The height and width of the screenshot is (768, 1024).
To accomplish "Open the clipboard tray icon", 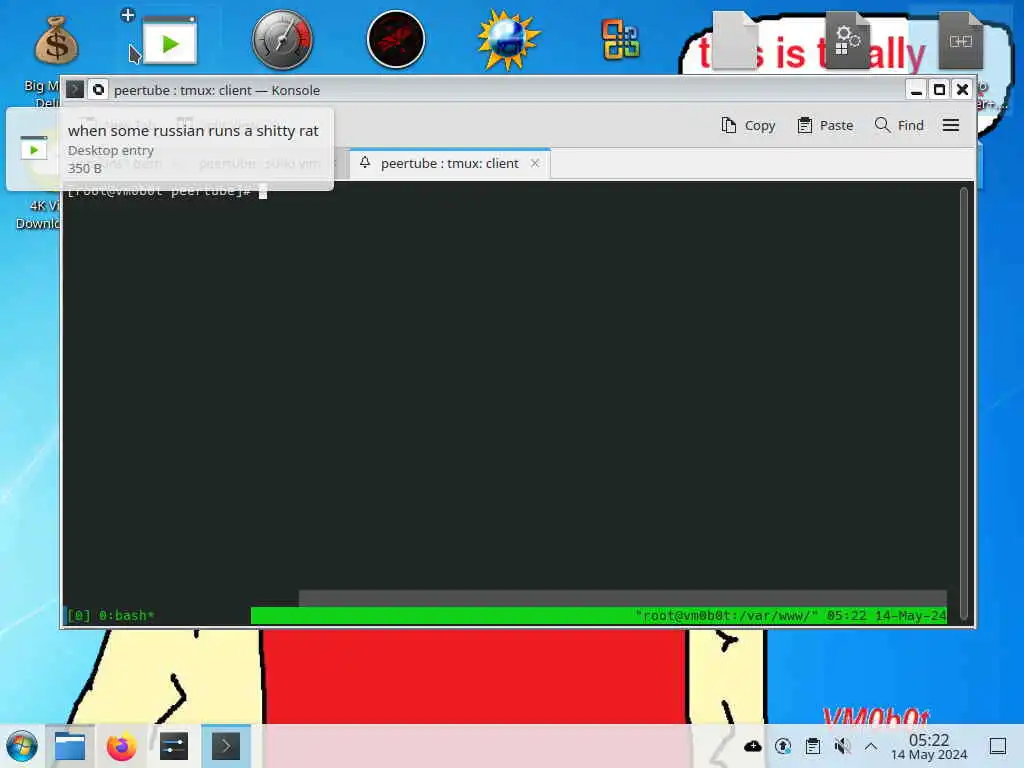I will click(x=813, y=746).
